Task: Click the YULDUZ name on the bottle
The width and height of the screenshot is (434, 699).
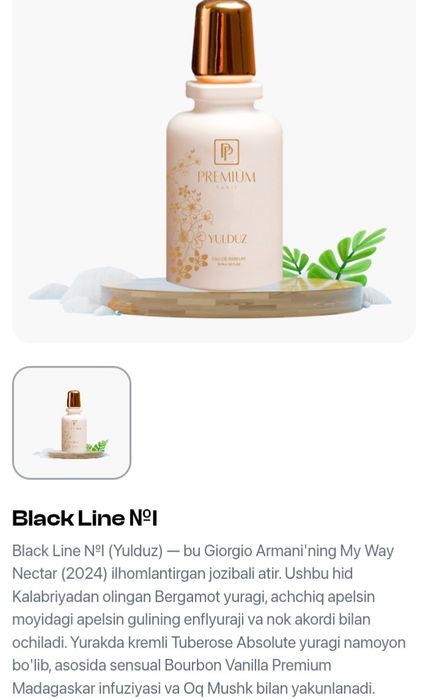Action: tap(227, 239)
